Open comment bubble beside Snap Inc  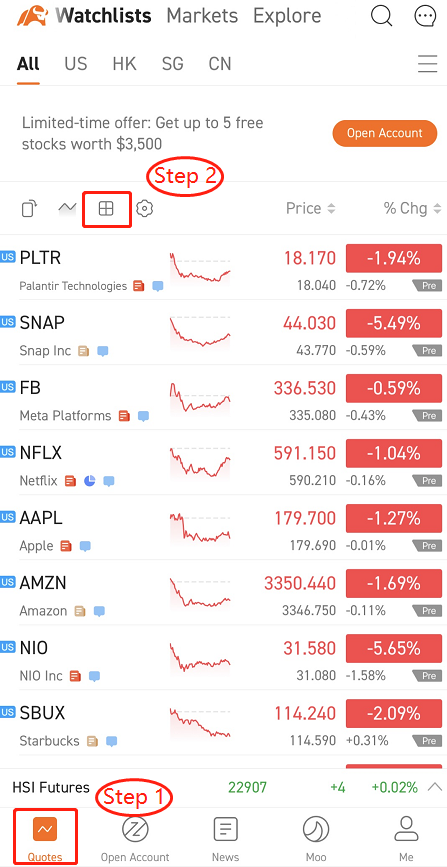(103, 351)
